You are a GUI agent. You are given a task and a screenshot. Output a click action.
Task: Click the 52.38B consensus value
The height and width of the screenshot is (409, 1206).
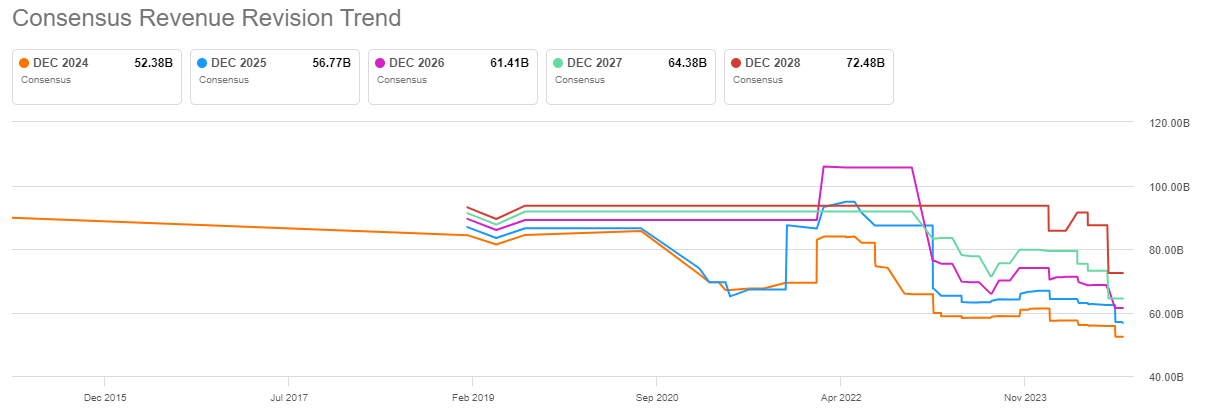(x=153, y=63)
